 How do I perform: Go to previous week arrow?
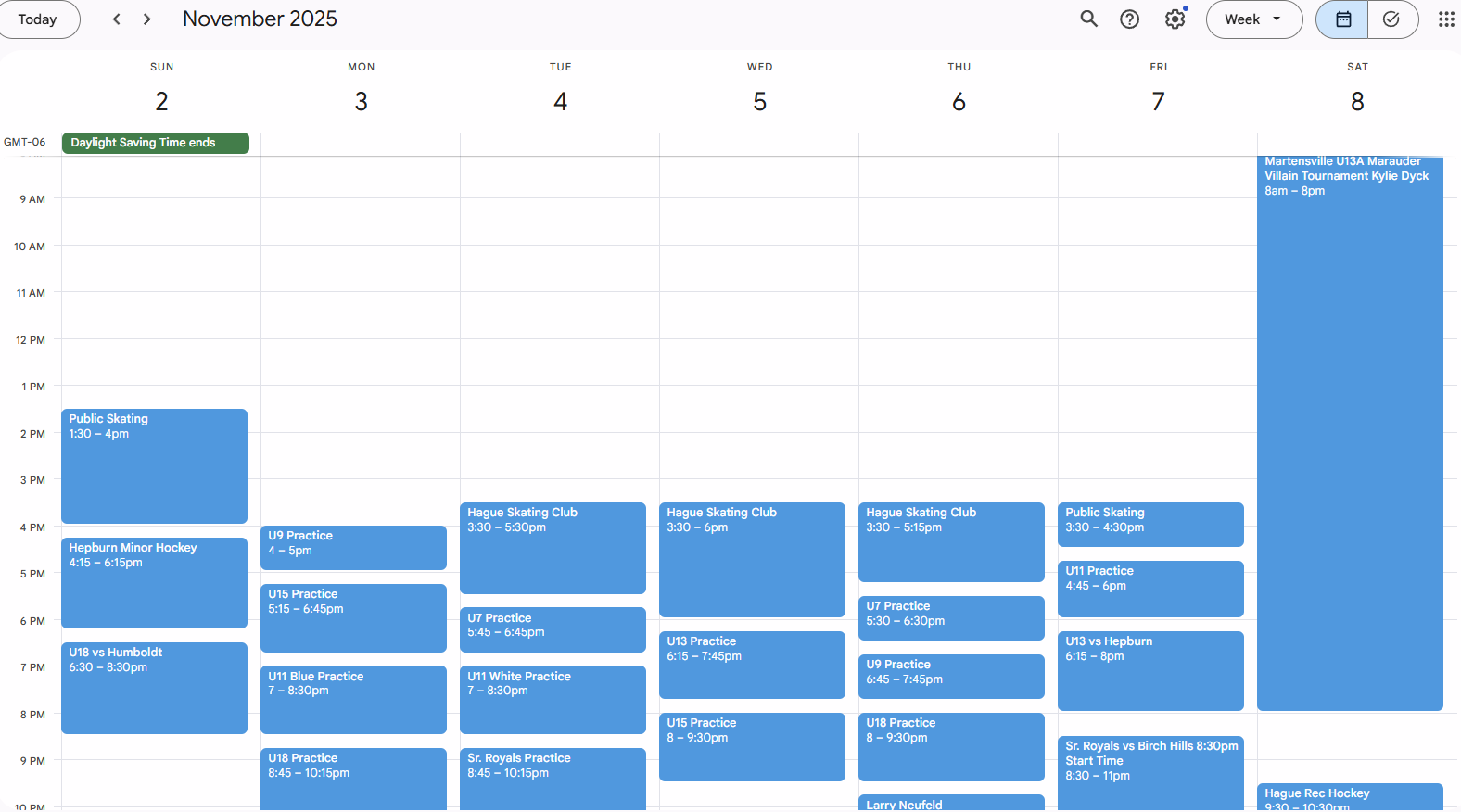point(117,19)
